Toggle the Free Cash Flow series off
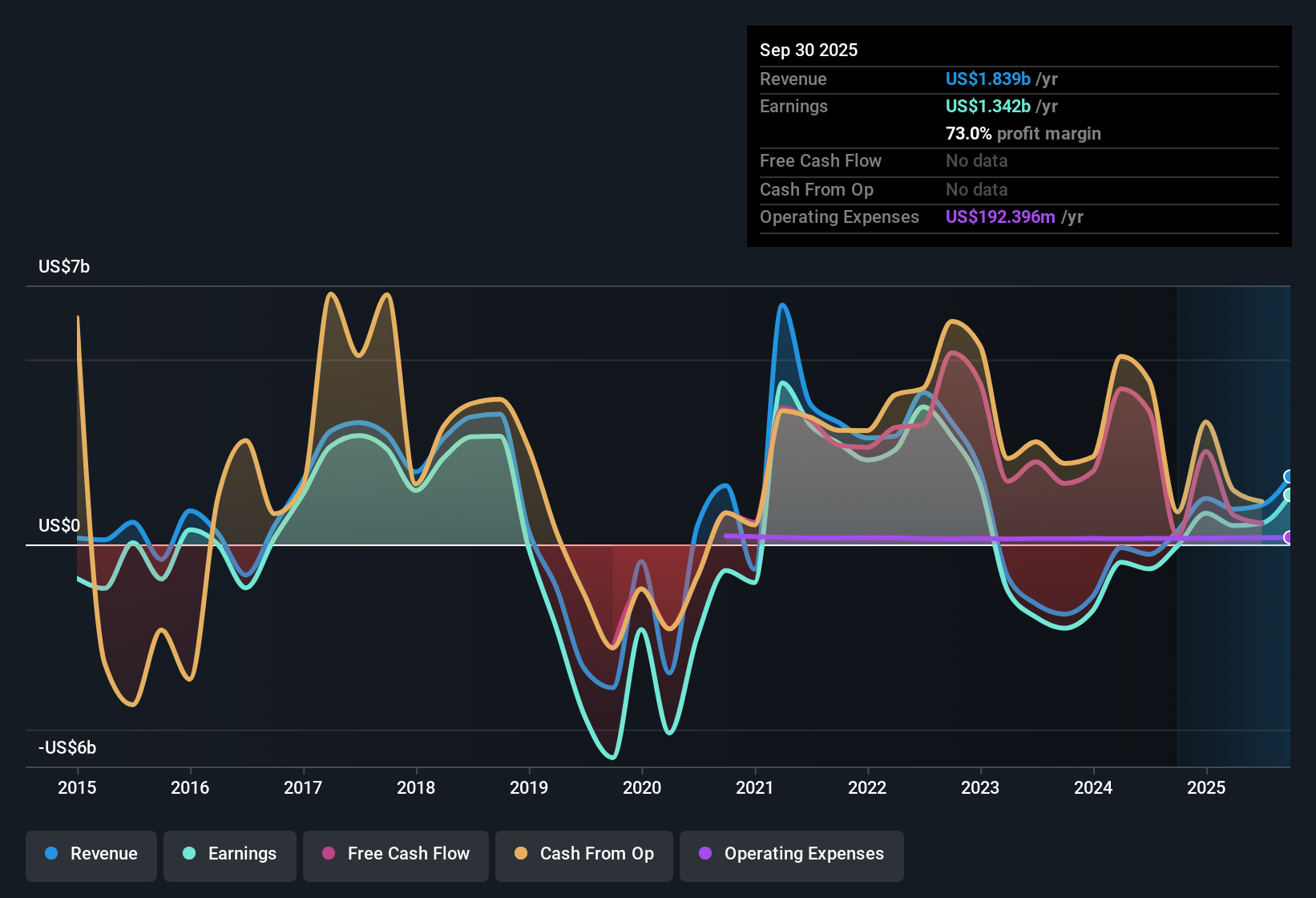 tap(395, 854)
